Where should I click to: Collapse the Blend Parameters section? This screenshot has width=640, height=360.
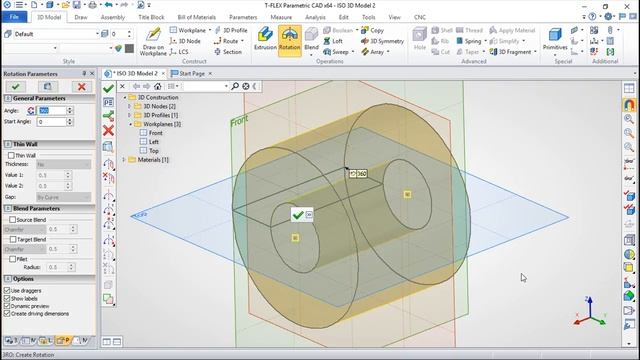8,209
